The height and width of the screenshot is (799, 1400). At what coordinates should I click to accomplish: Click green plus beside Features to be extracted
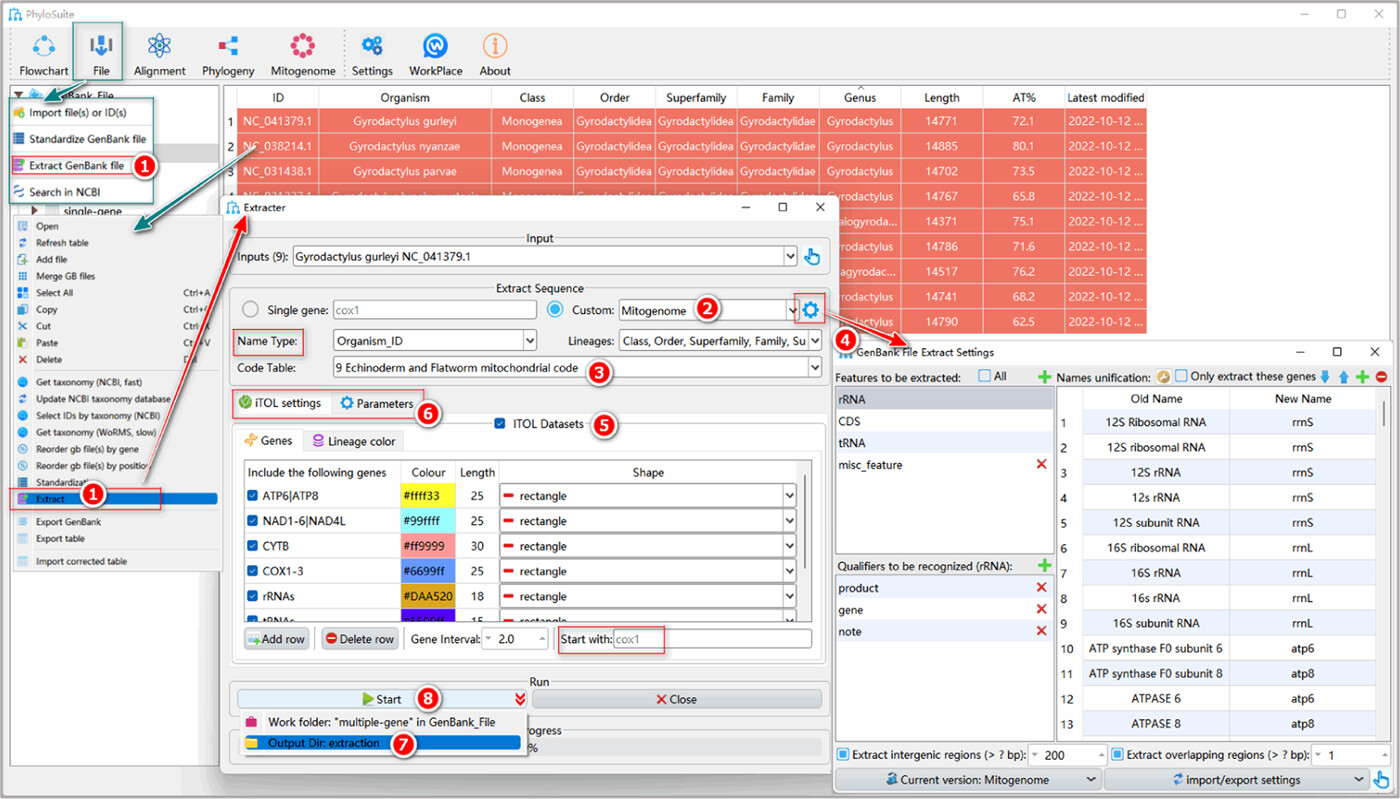[1045, 377]
